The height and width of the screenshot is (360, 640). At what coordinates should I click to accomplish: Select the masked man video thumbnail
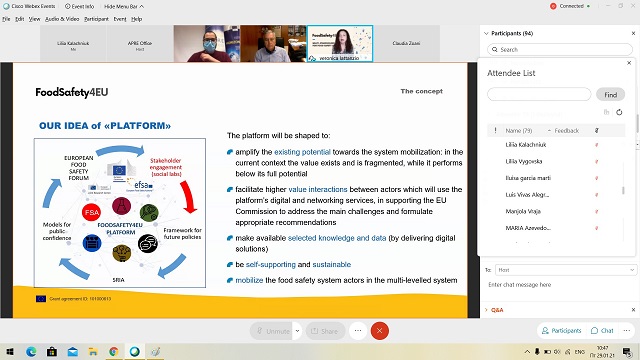point(207,44)
